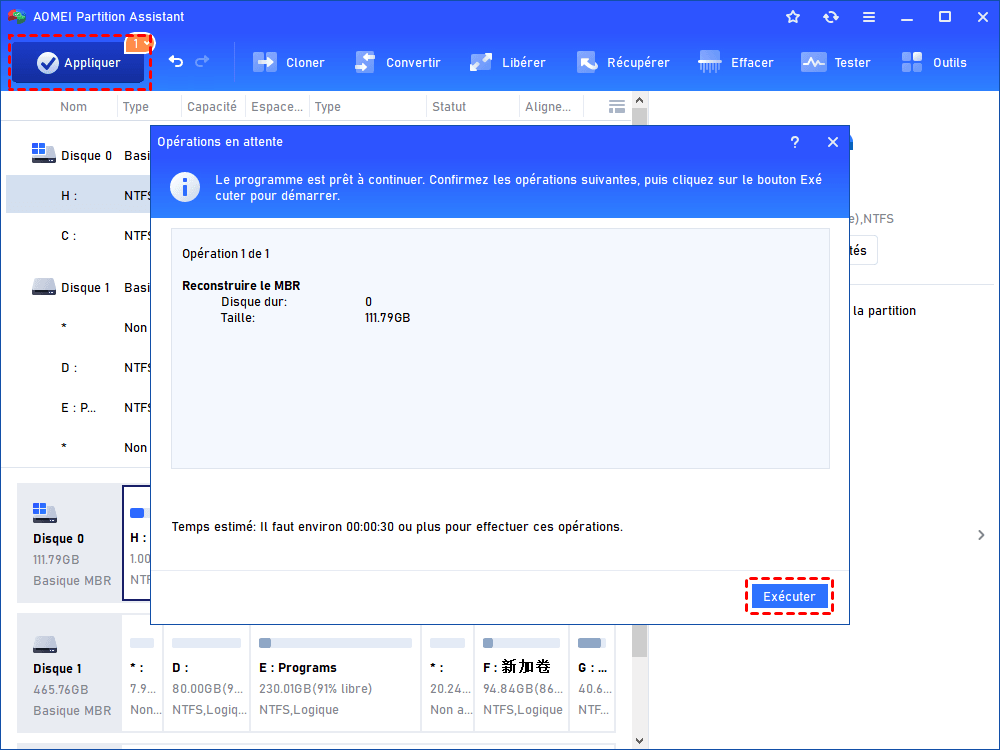Select the C: partition row
Viewport: 1000px width, 750px height.
(78, 236)
